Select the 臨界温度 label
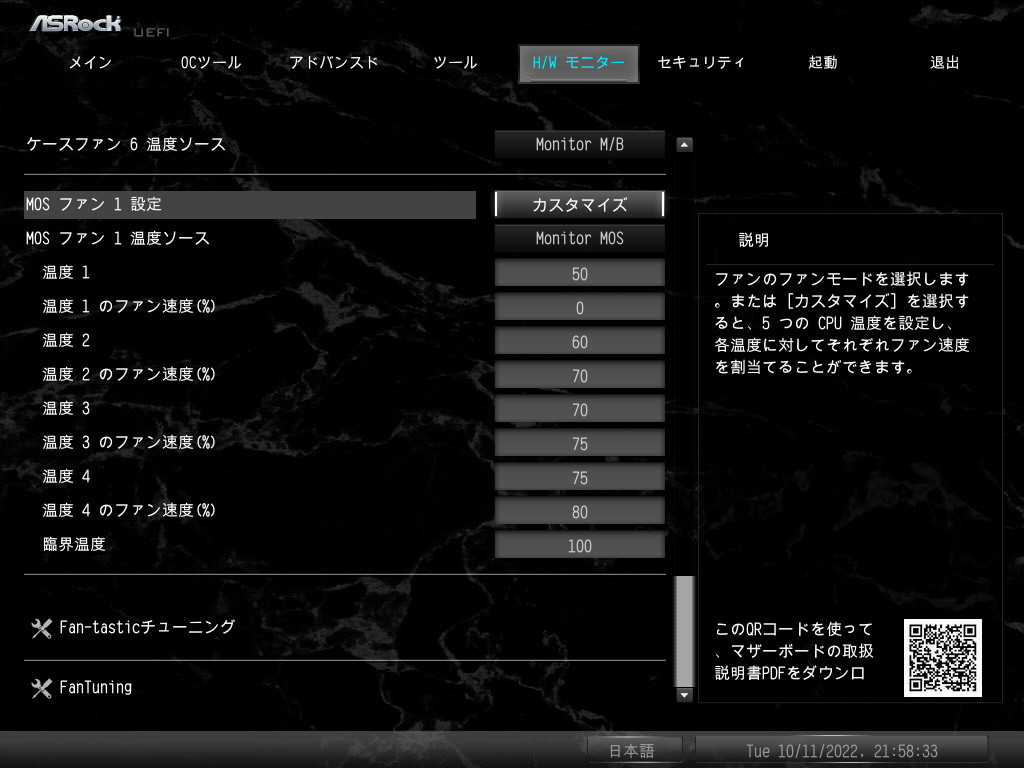 pyautogui.click(x=74, y=544)
